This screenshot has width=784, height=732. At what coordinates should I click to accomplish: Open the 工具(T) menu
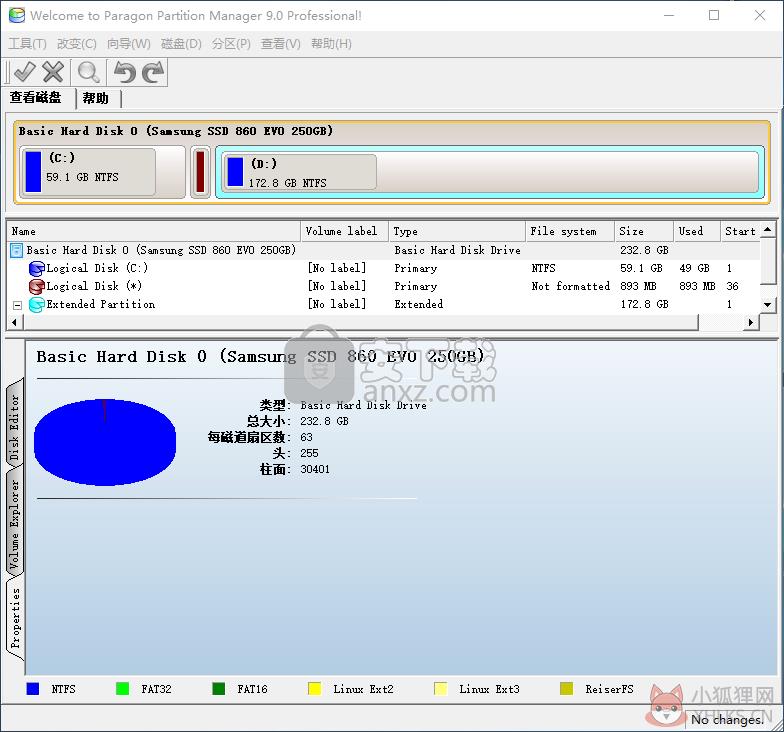28,44
